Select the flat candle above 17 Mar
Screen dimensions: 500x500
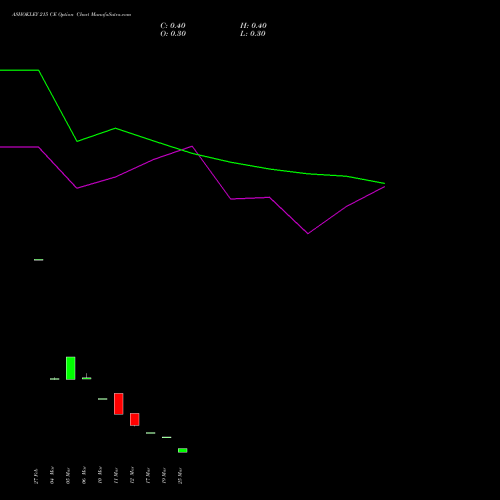[151, 433]
